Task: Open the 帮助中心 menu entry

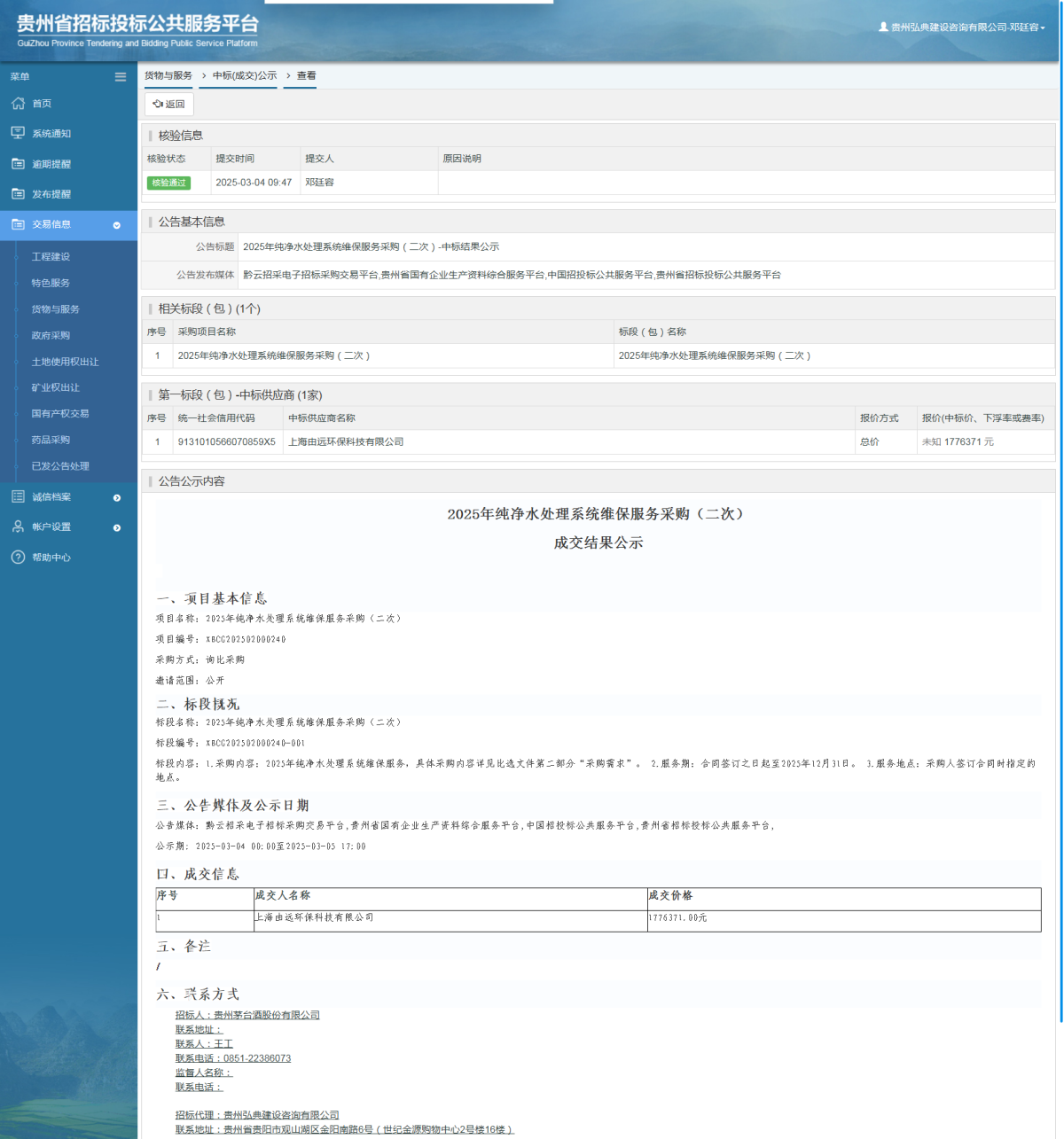Action: tap(51, 558)
